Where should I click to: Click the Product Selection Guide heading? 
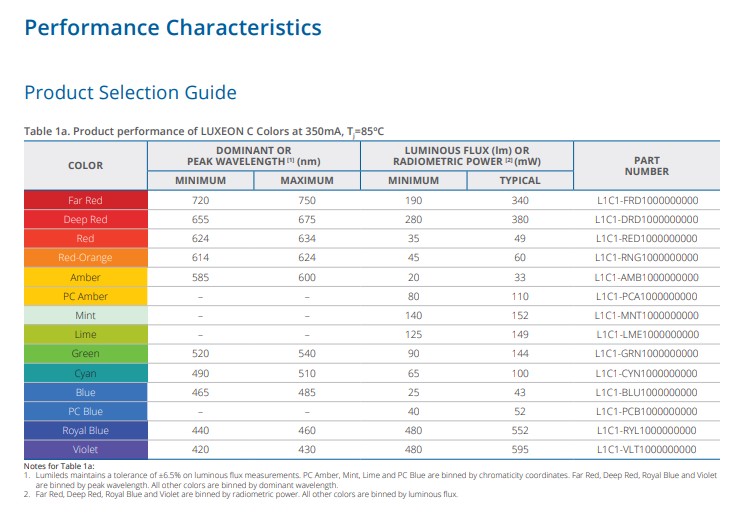coord(130,93)
